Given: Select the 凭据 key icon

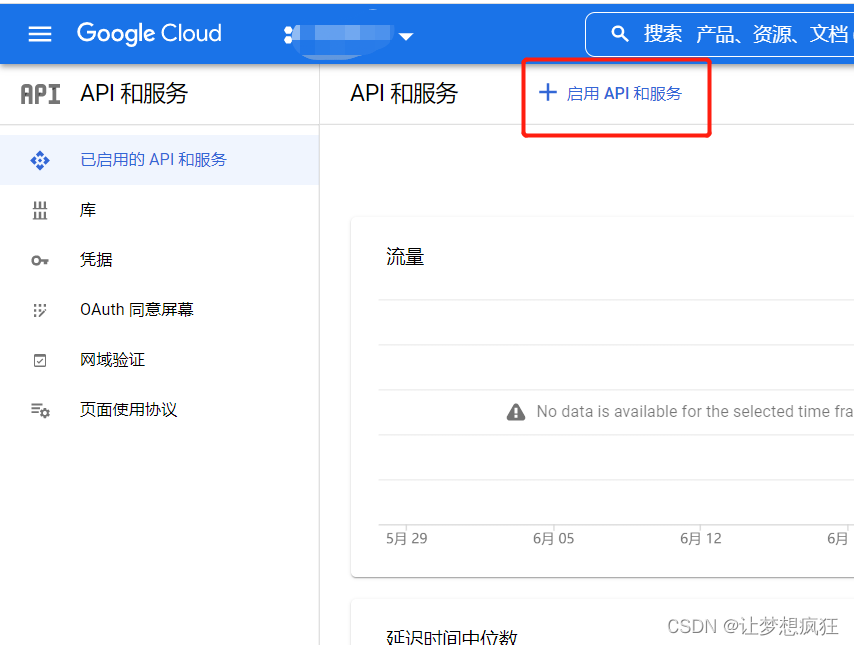Looking at the screenshot, I should point(39,259).
